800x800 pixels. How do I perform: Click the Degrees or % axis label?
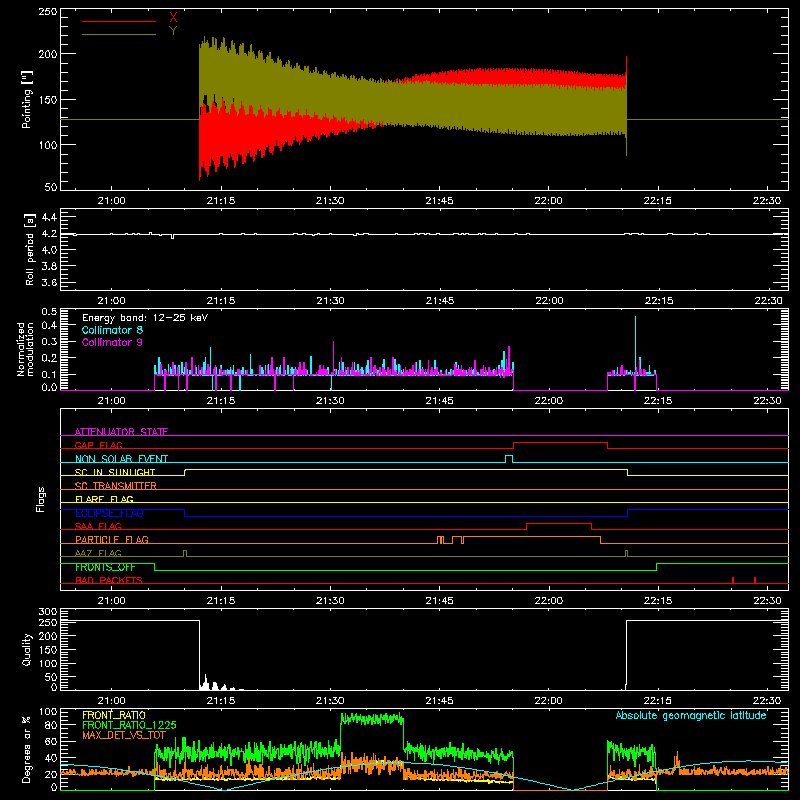click(x=27, y=749)
